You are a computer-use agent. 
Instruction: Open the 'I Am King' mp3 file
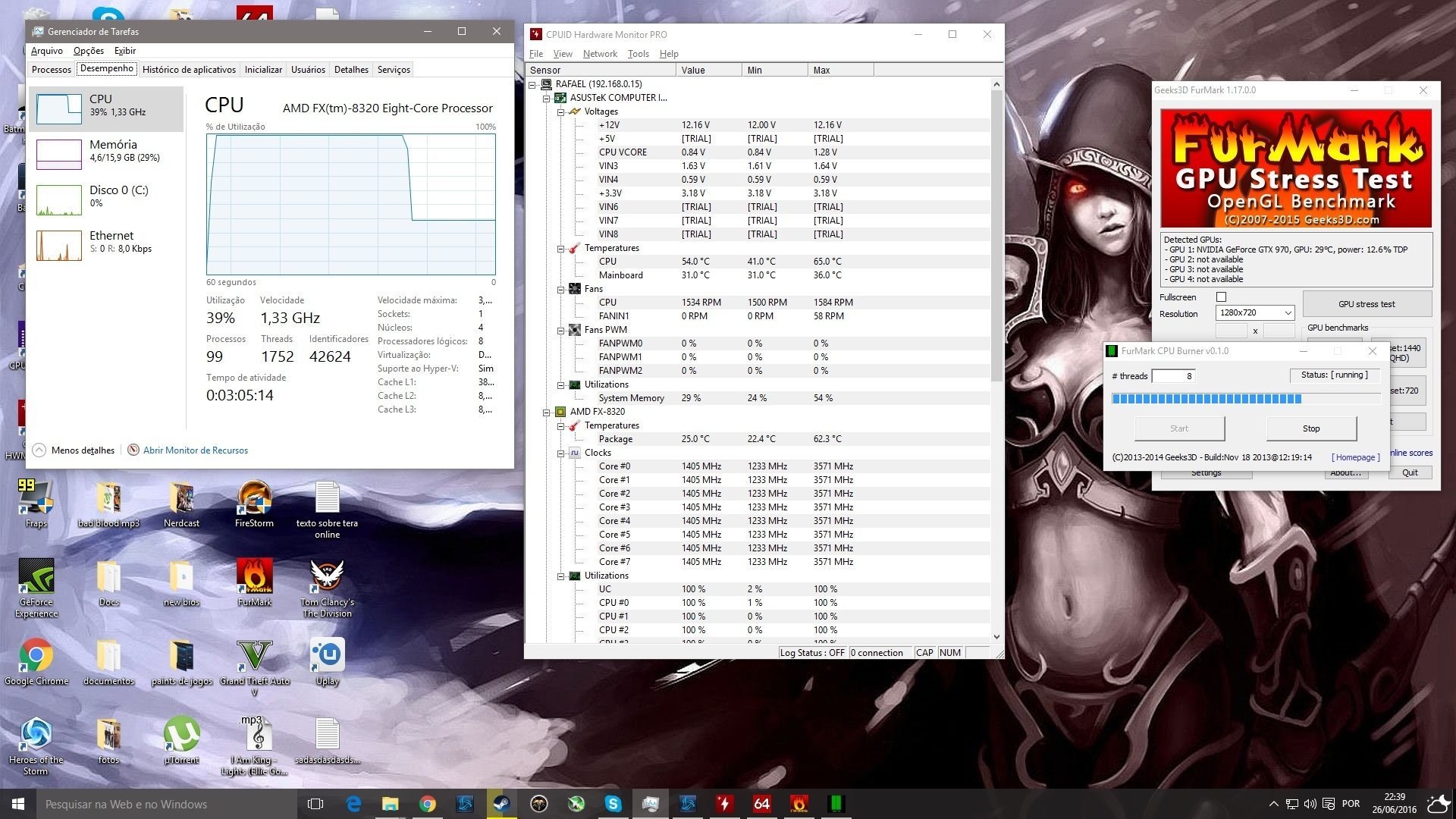[x=254, y=746]
